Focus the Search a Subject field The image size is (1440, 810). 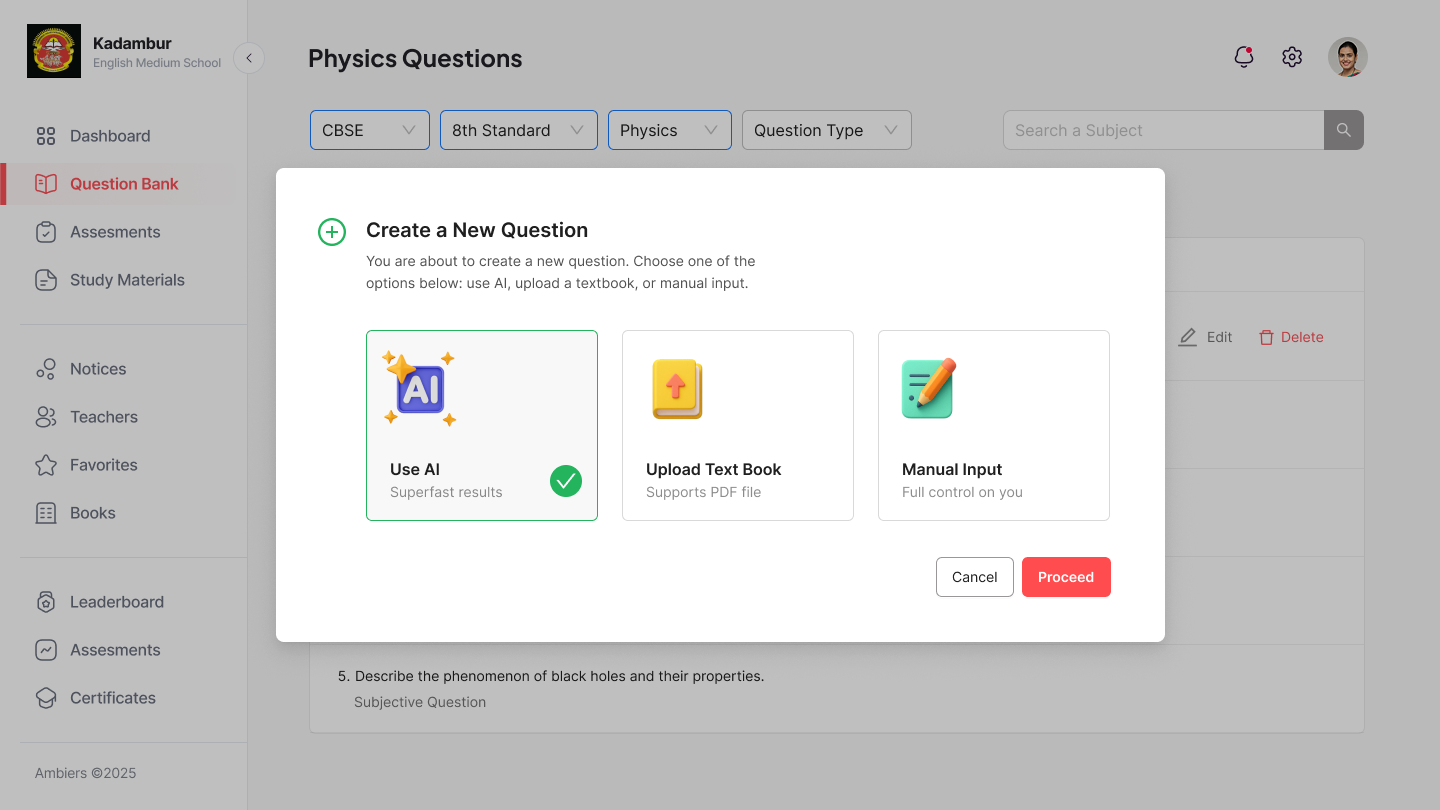(1164, 130)
